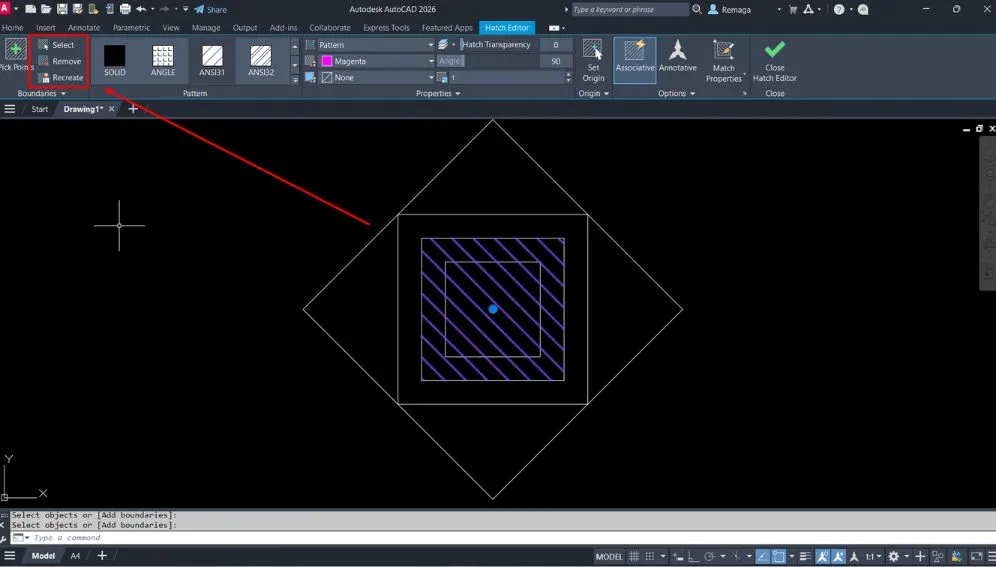Screen dimensions: 996x567
Task: Open the Remaga user account menu
Action: pyautogui.click(x=744, y=10)
